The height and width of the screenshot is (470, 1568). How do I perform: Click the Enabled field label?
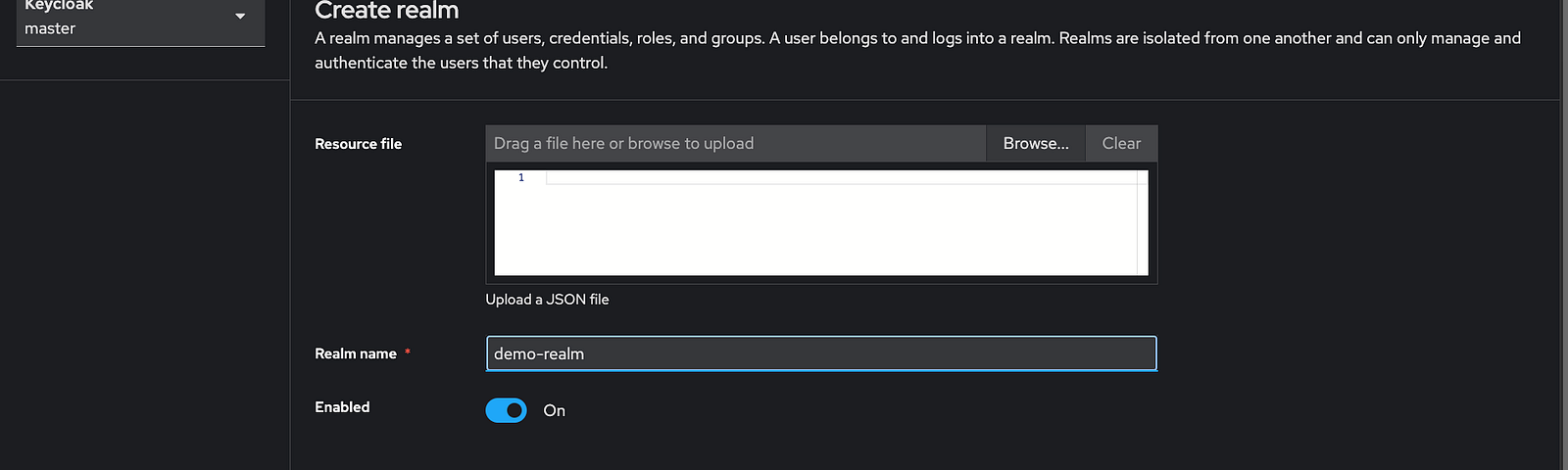(x=342, y=407)
